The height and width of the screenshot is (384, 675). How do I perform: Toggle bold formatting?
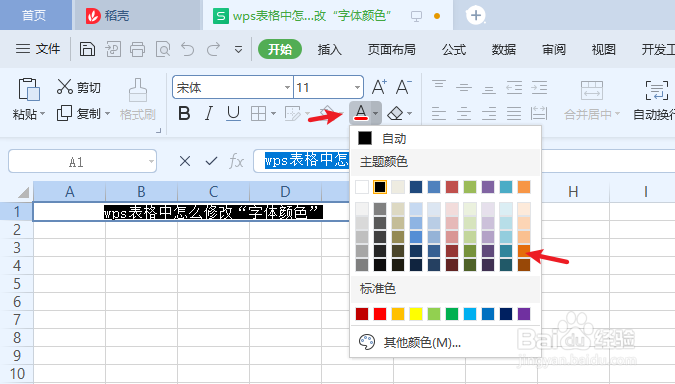pos(184,114)
